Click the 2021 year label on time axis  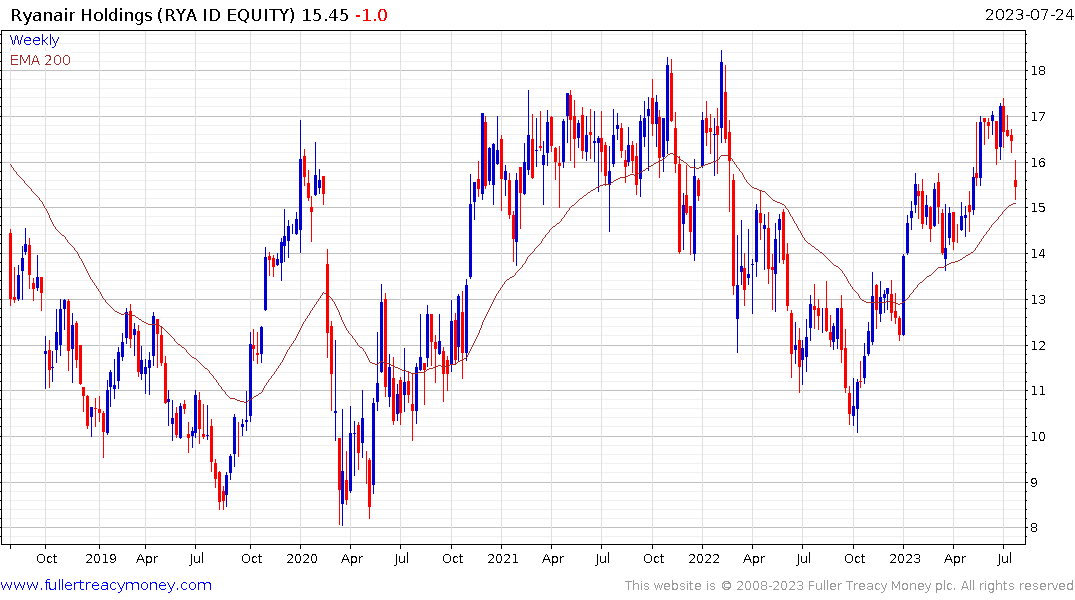503,558
